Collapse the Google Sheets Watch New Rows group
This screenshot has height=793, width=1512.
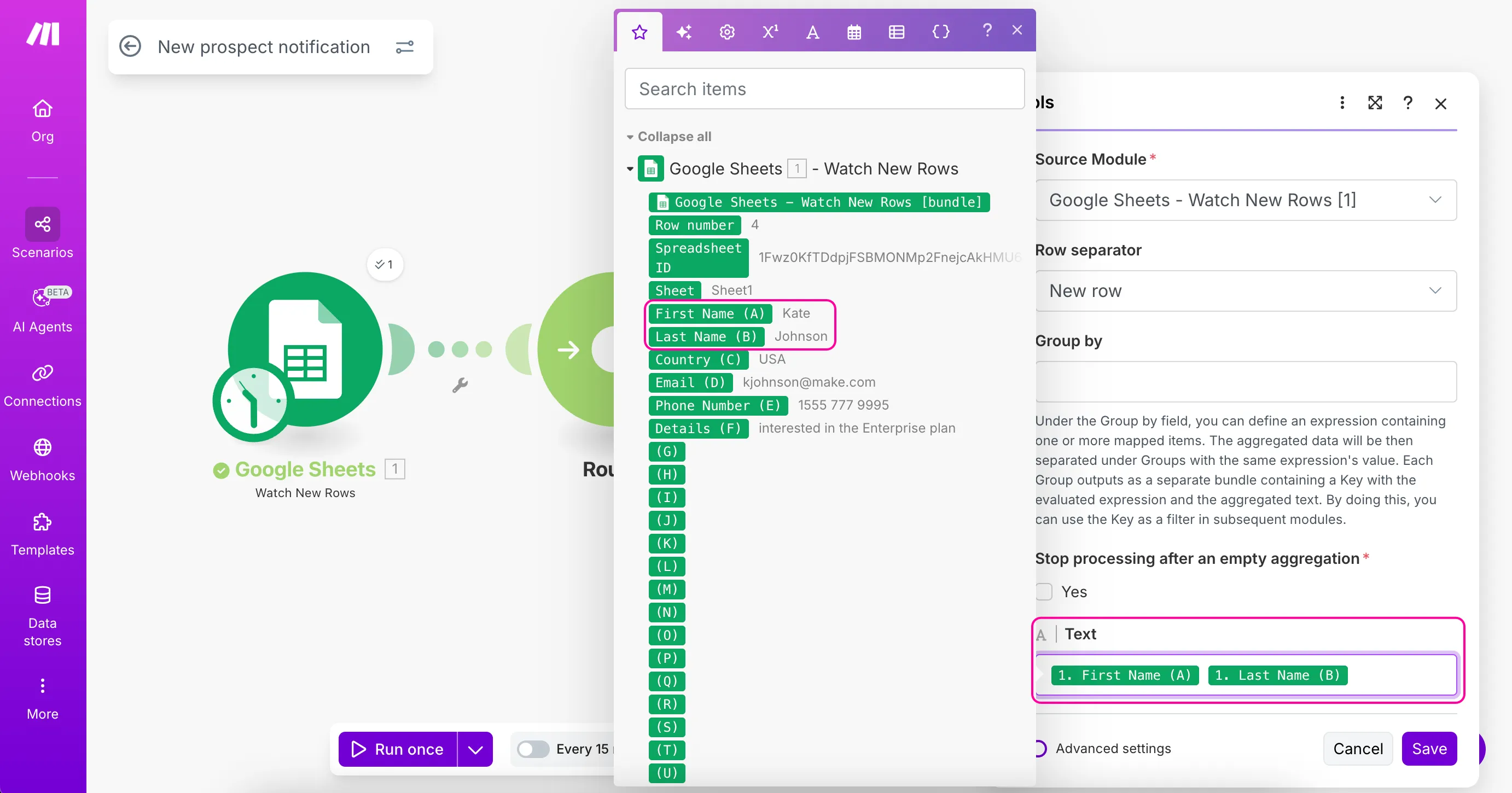point(630,169)
